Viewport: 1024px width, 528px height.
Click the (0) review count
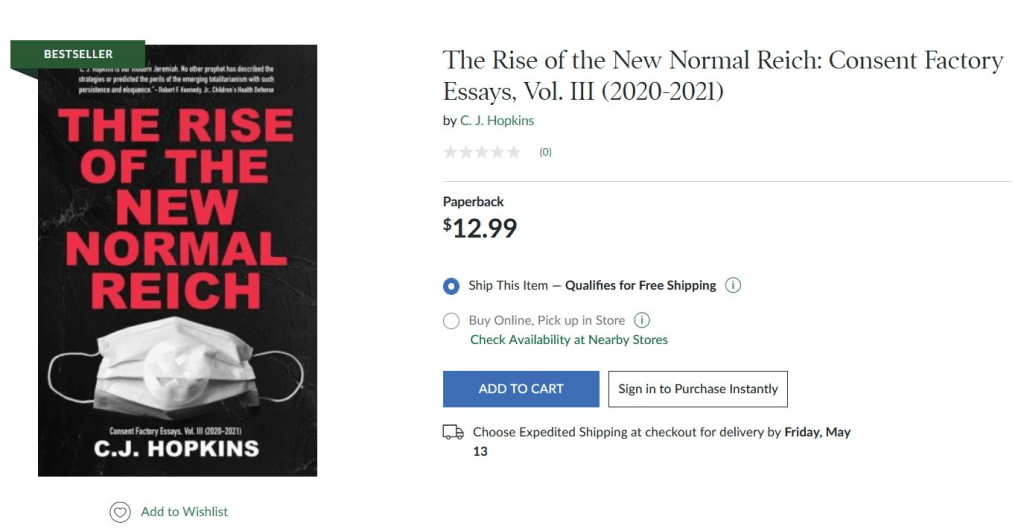click(x=545, y=152)
